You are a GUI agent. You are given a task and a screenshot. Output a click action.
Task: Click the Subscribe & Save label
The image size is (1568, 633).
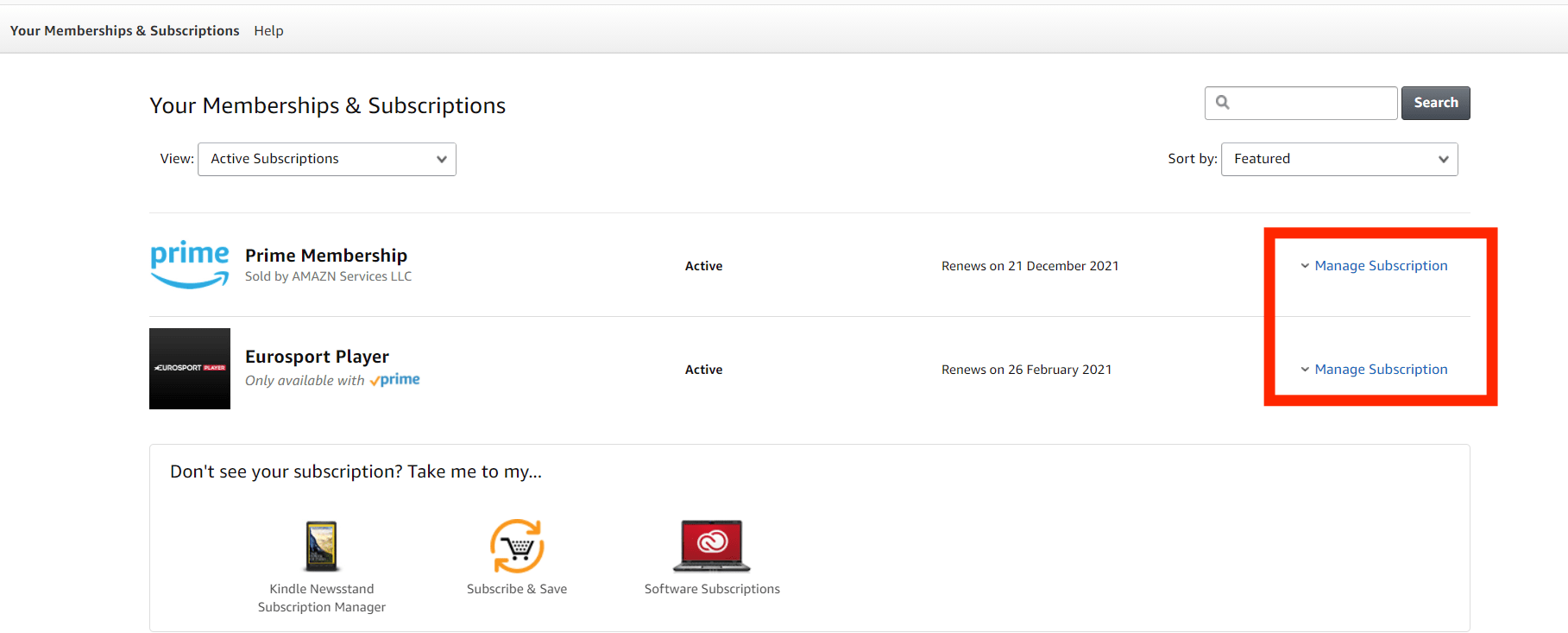click(517, 589)
